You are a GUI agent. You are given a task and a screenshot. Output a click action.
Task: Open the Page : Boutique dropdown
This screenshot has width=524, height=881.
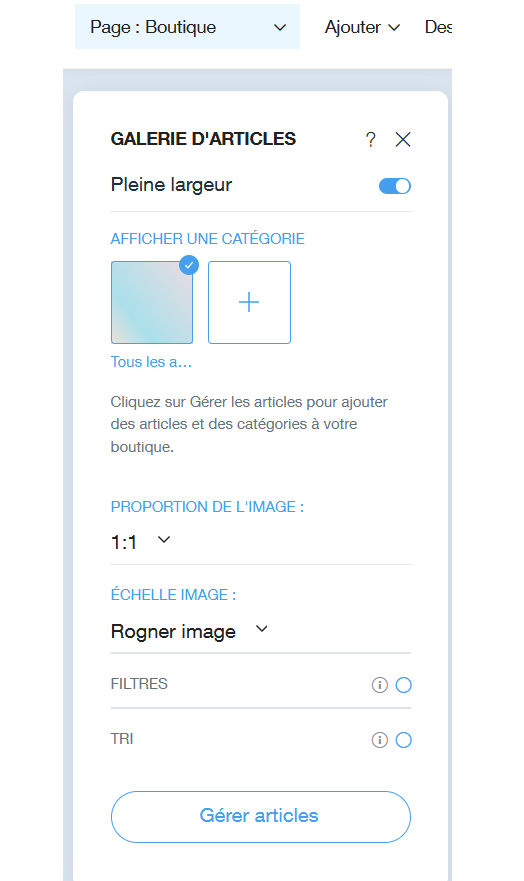coord(188,27)
